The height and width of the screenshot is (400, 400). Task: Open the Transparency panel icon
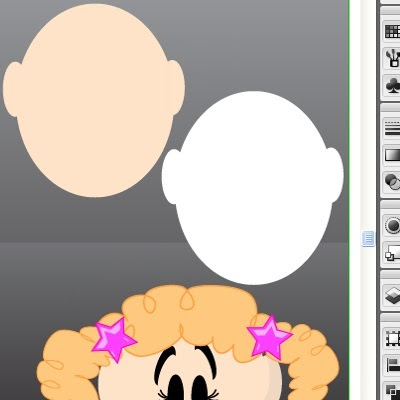click(393, 181)
